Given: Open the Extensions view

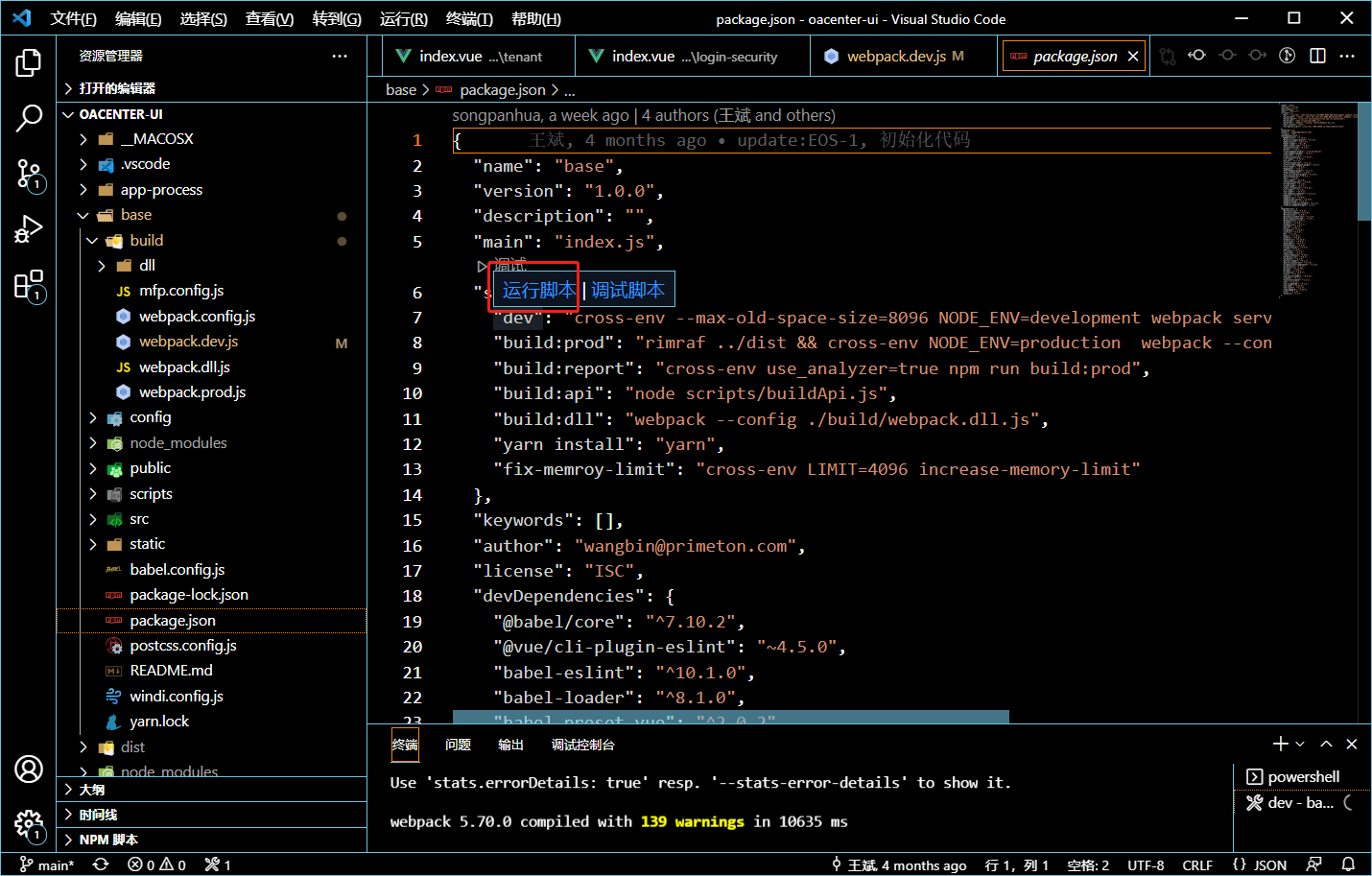Looking at the screenshot, I should coord(29,285).
